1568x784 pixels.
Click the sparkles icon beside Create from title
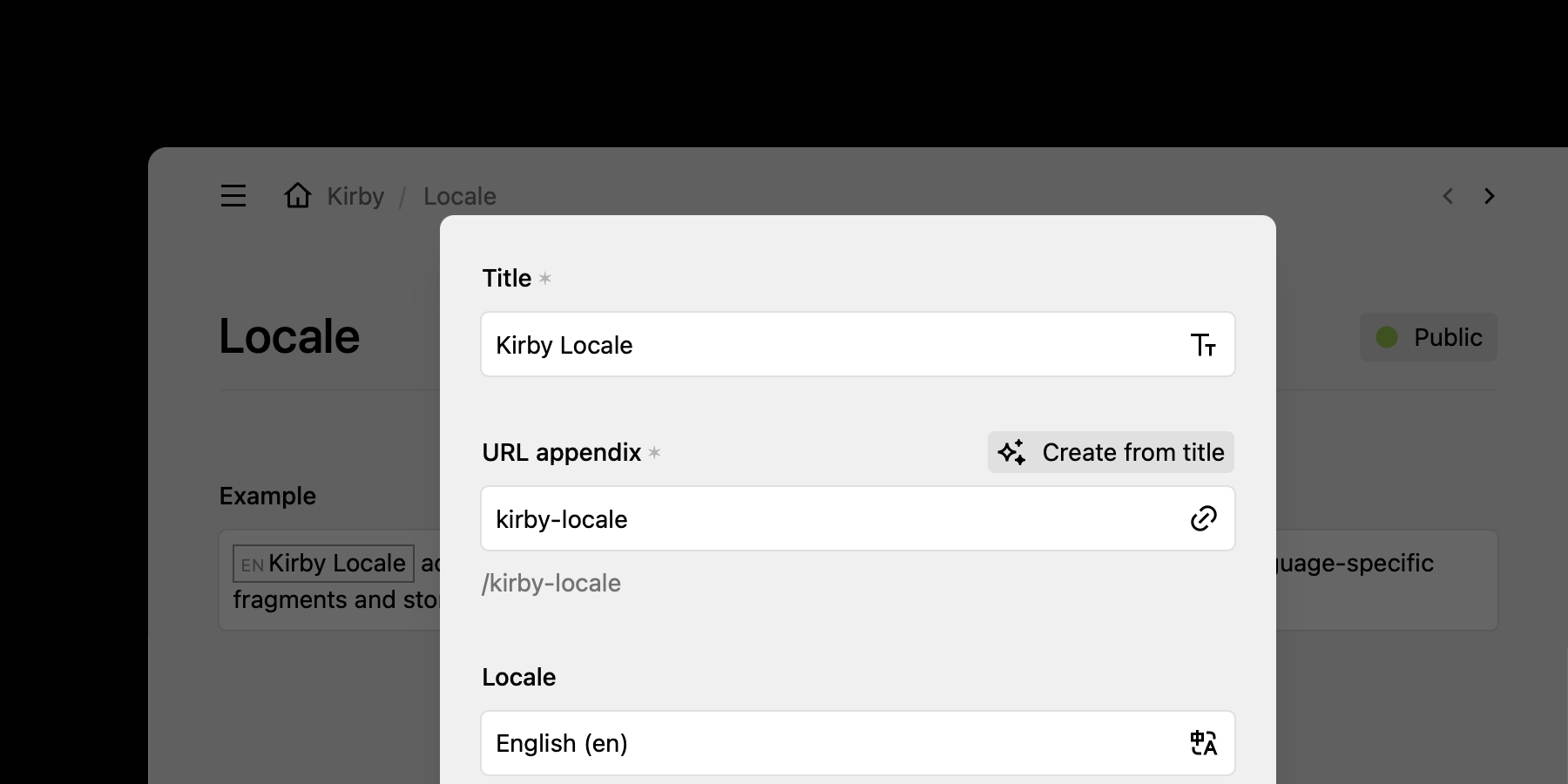tap(1010, 452)
